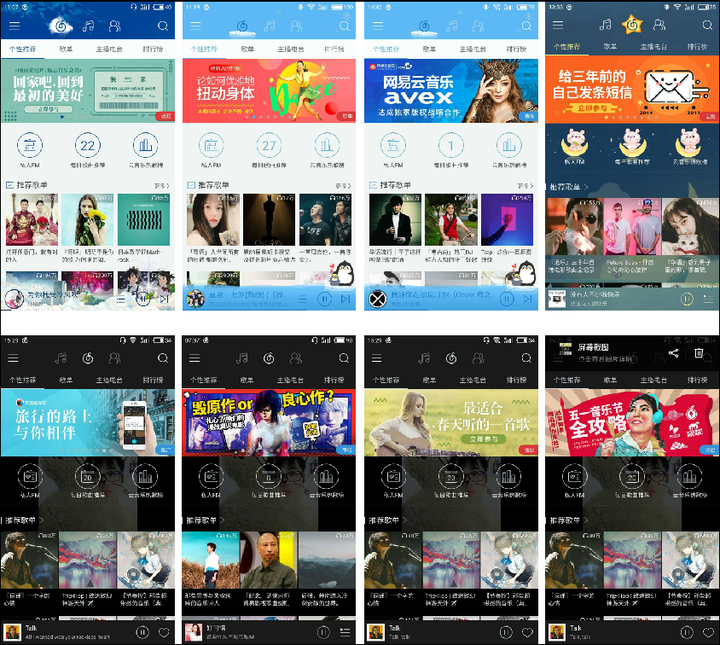720x645 pixels.
Task: Open the 毁原作 or 良心作 banner
Action: click(x=269, y=423)
